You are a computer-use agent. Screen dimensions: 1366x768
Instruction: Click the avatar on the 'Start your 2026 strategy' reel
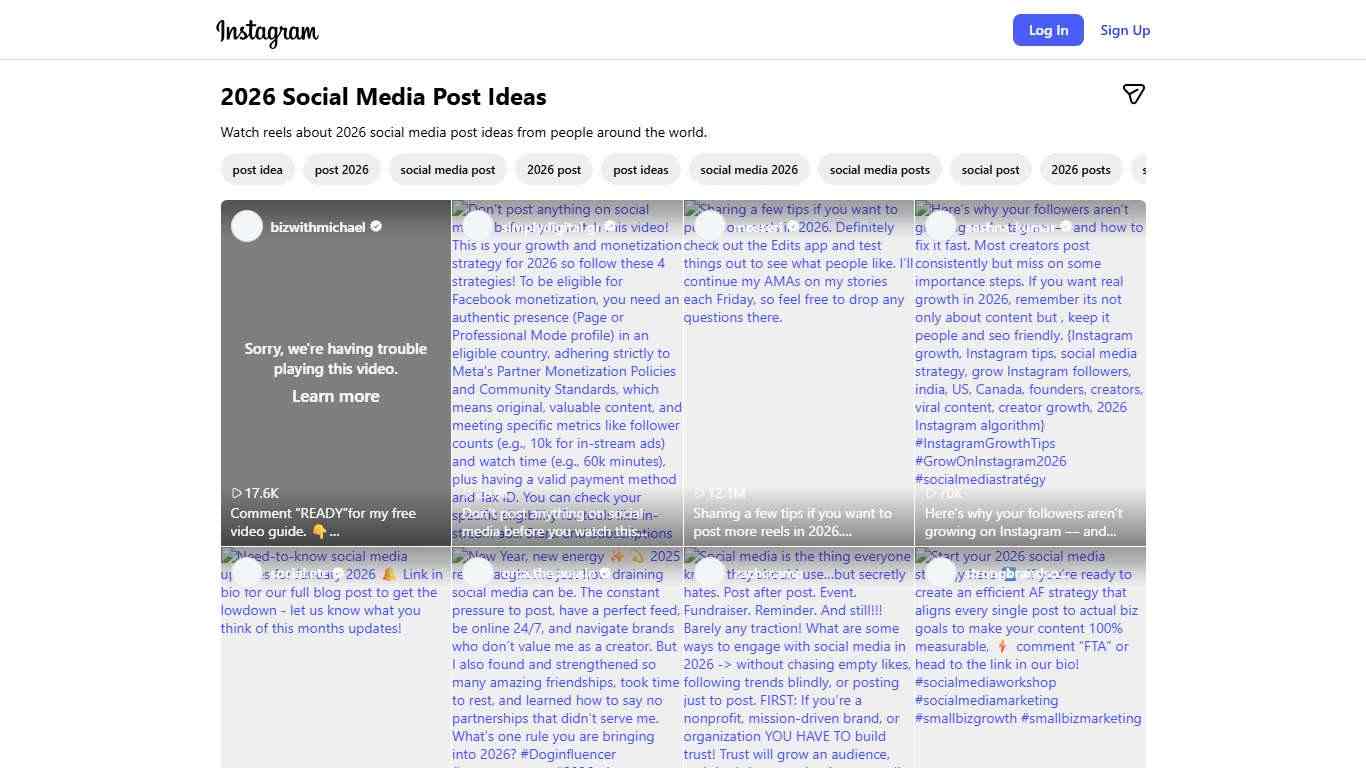click(940, 573)
